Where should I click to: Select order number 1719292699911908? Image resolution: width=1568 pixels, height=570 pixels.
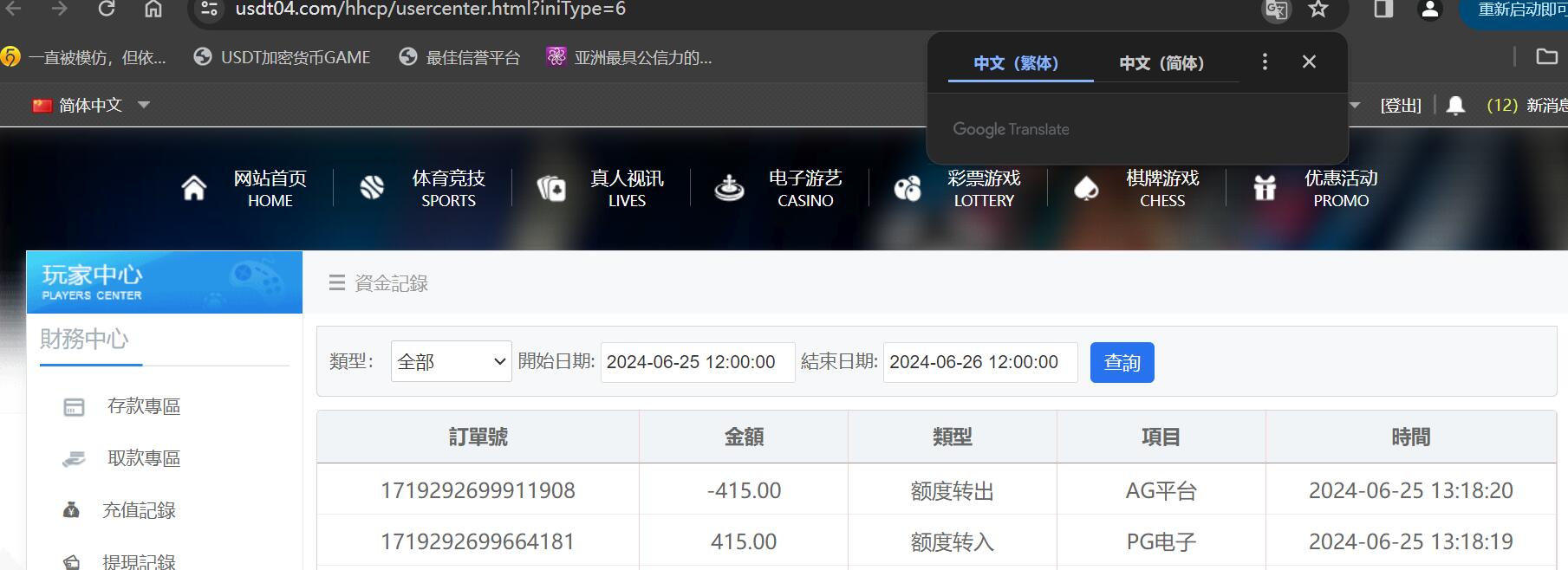478,490
